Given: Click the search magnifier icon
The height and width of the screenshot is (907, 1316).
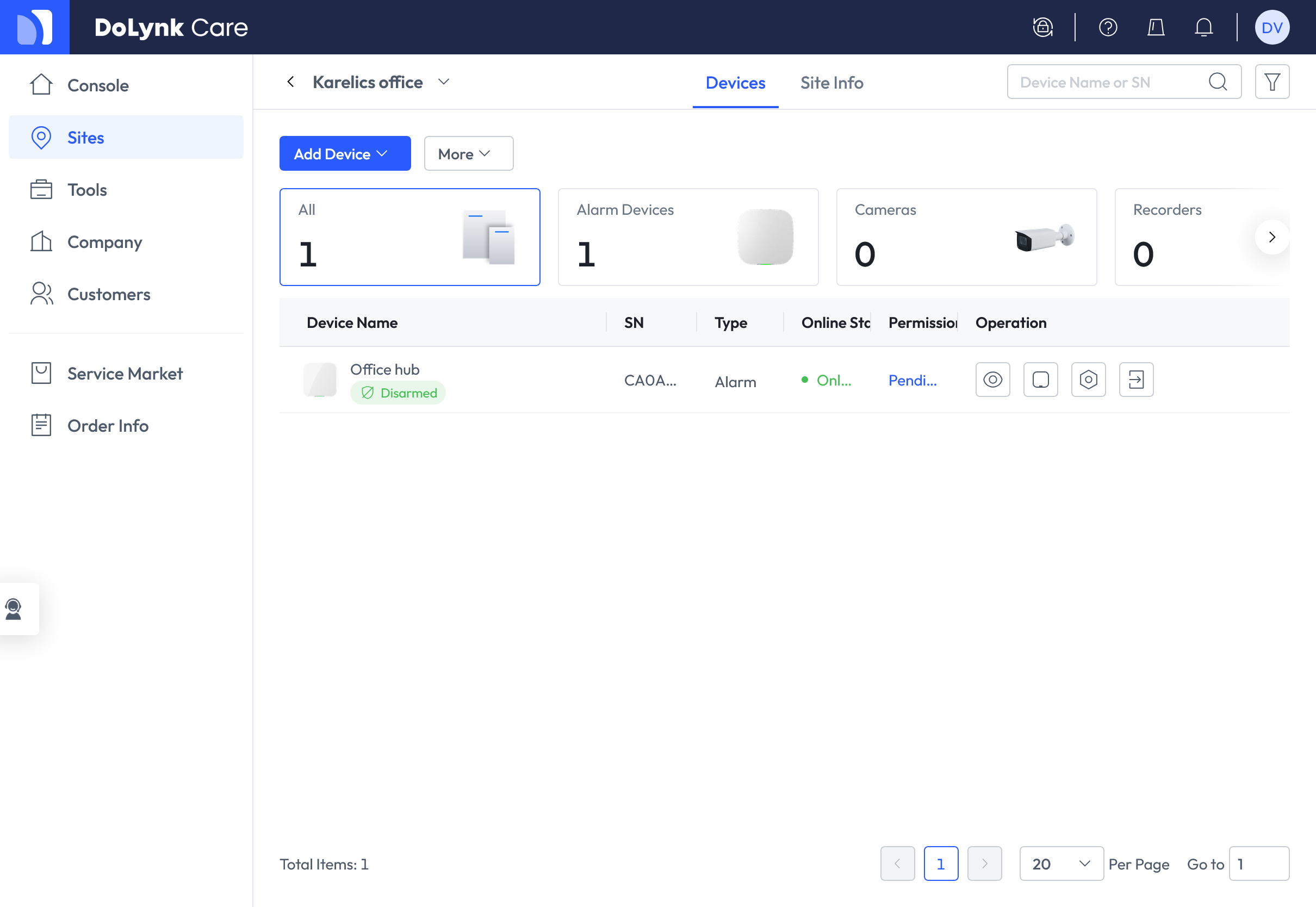Looking at the screenshot, I should pyautogui.click(x=1218, y=83).
